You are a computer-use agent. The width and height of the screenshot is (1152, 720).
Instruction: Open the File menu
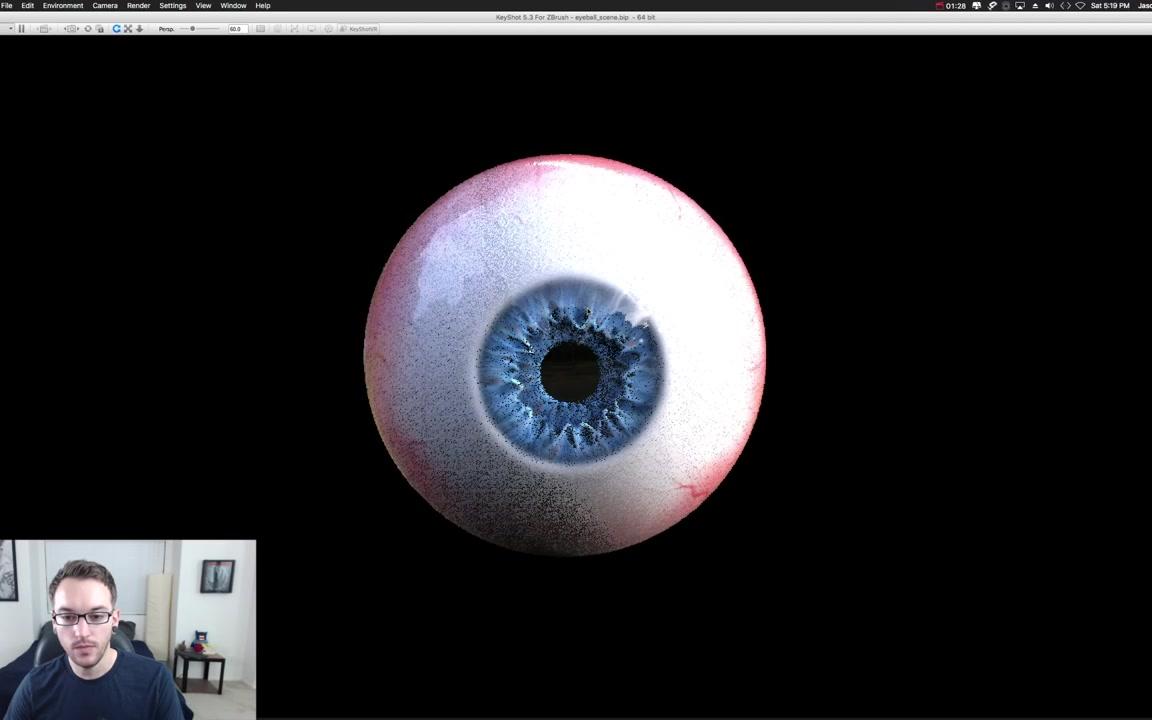(x=7, y=5)
